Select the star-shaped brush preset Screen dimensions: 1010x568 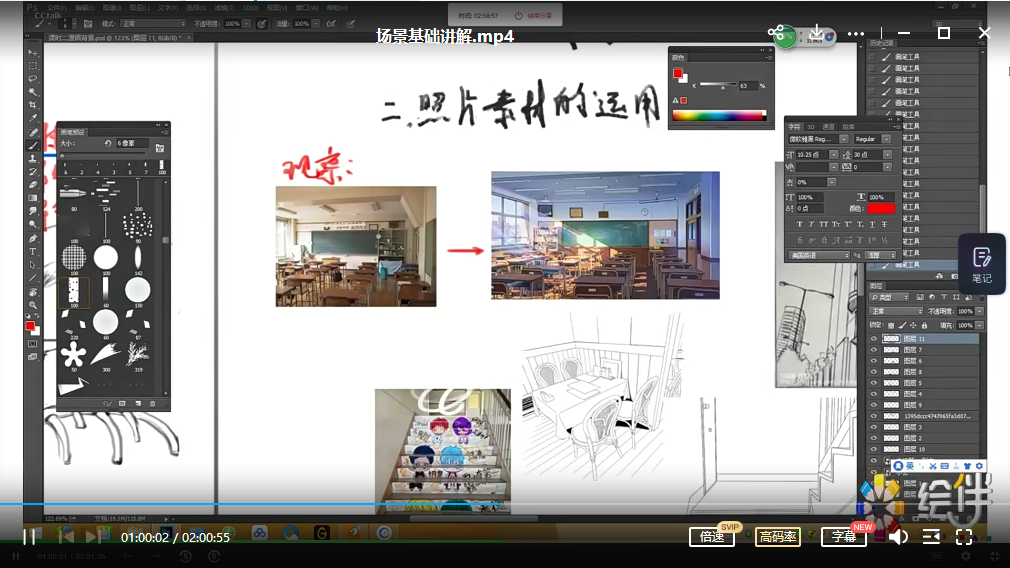point(73,354)
